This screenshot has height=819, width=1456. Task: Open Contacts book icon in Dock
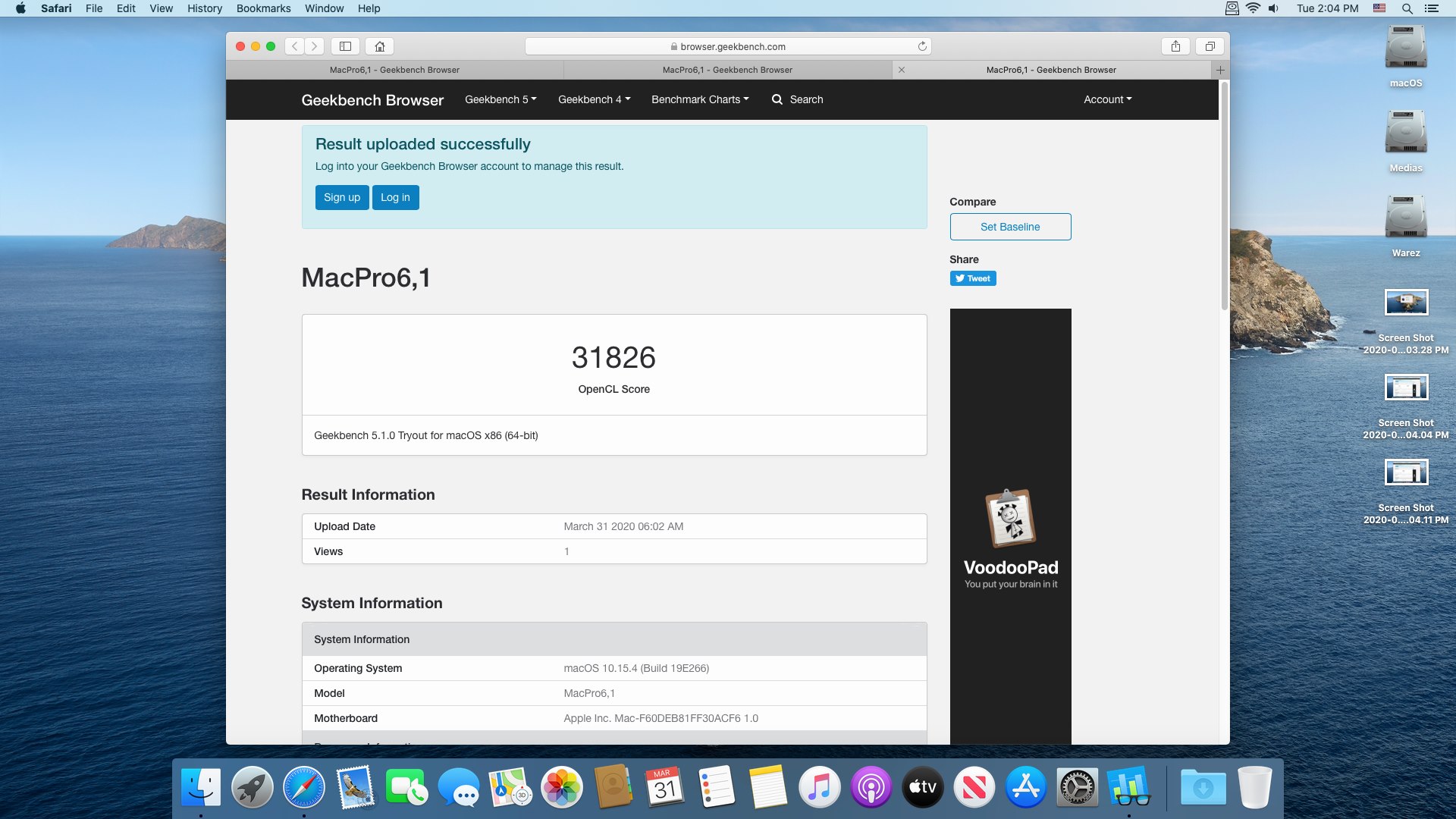click(613, 787)
